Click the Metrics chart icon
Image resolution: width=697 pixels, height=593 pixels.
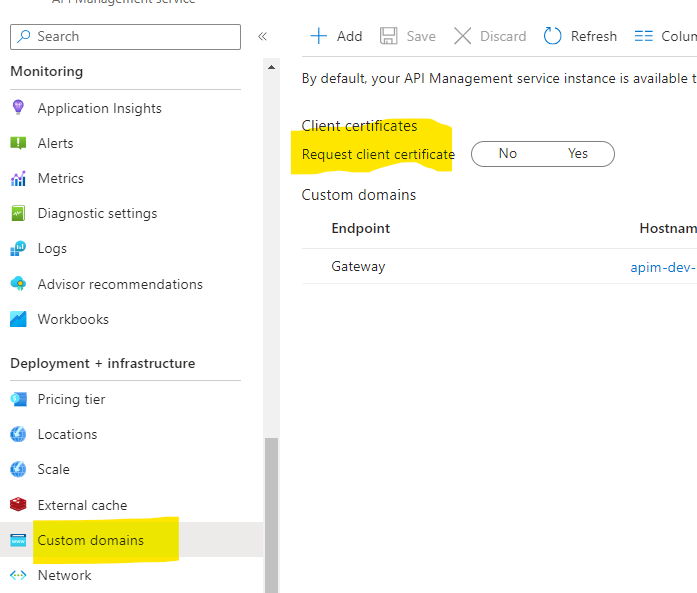point(18,178)
